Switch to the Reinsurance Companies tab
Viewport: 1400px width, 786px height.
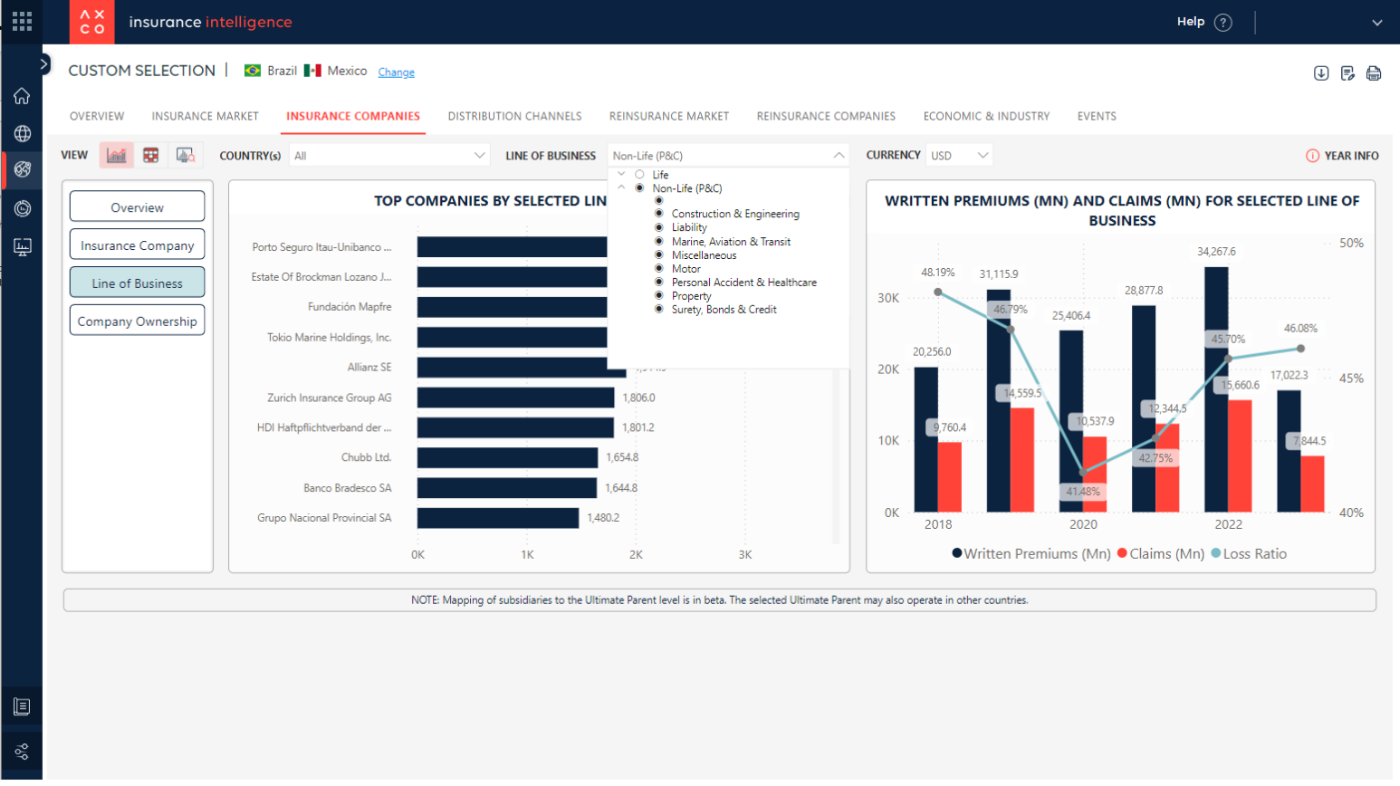coord(826,116)
